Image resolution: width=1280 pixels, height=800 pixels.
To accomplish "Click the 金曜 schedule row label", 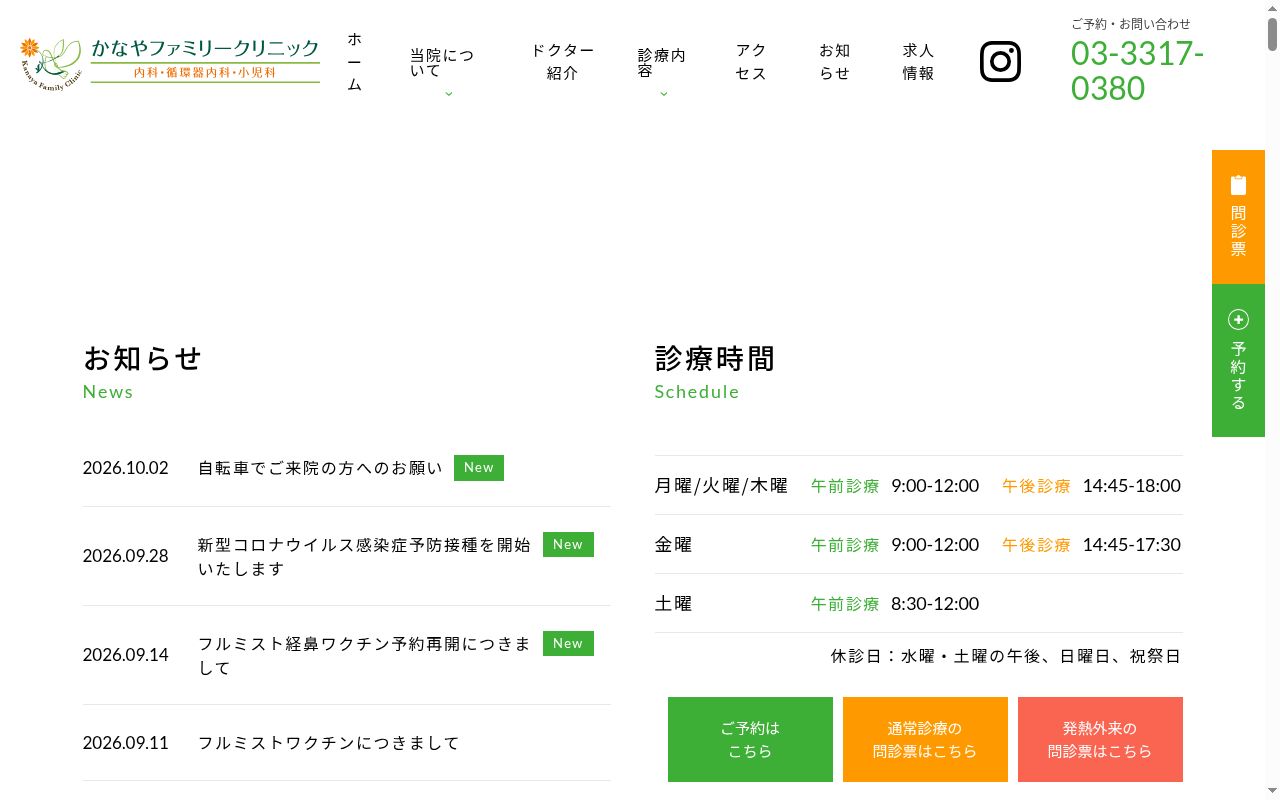I will pyautogui.click(x=673, y=545).
